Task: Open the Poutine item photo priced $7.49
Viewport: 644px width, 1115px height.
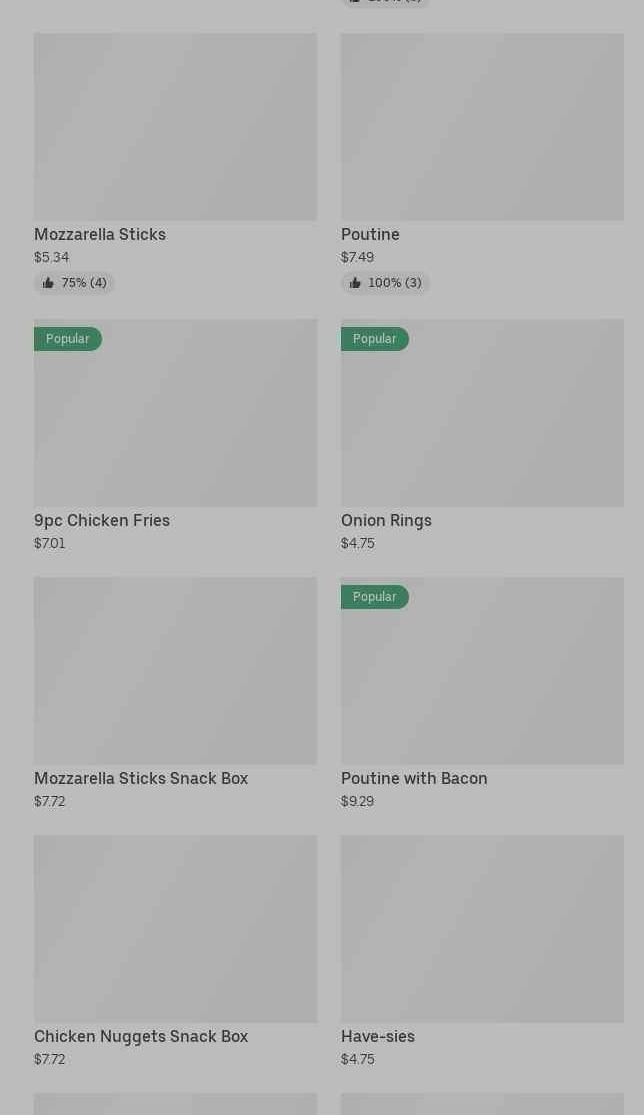Action: 482,127
